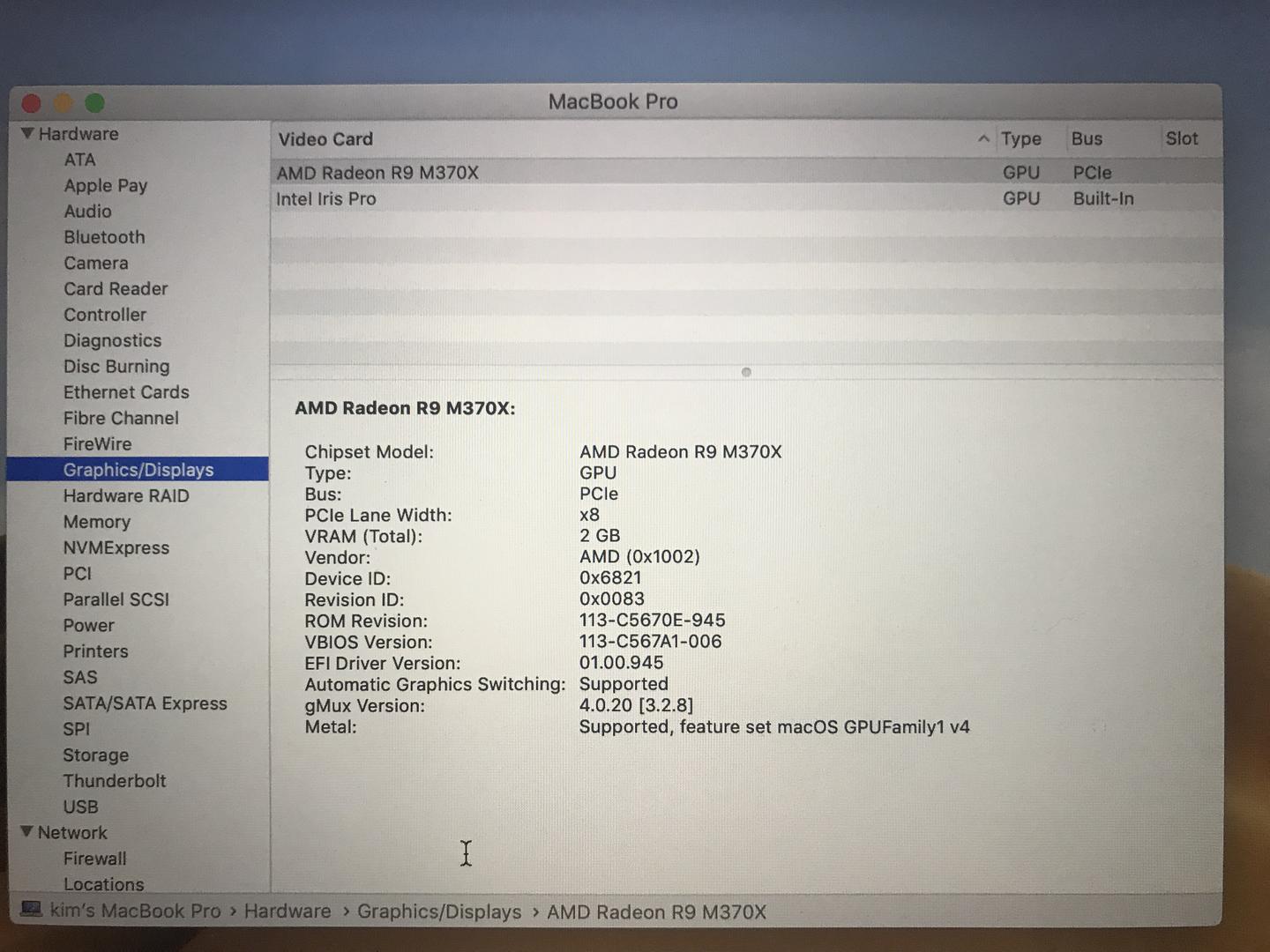Open Hardware RAID section

[x=126, y=496]
